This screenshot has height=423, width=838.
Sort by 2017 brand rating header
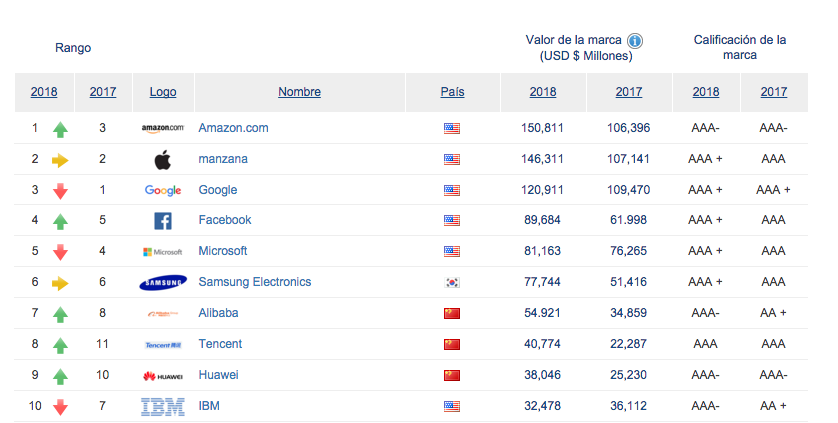pos(774,92)
